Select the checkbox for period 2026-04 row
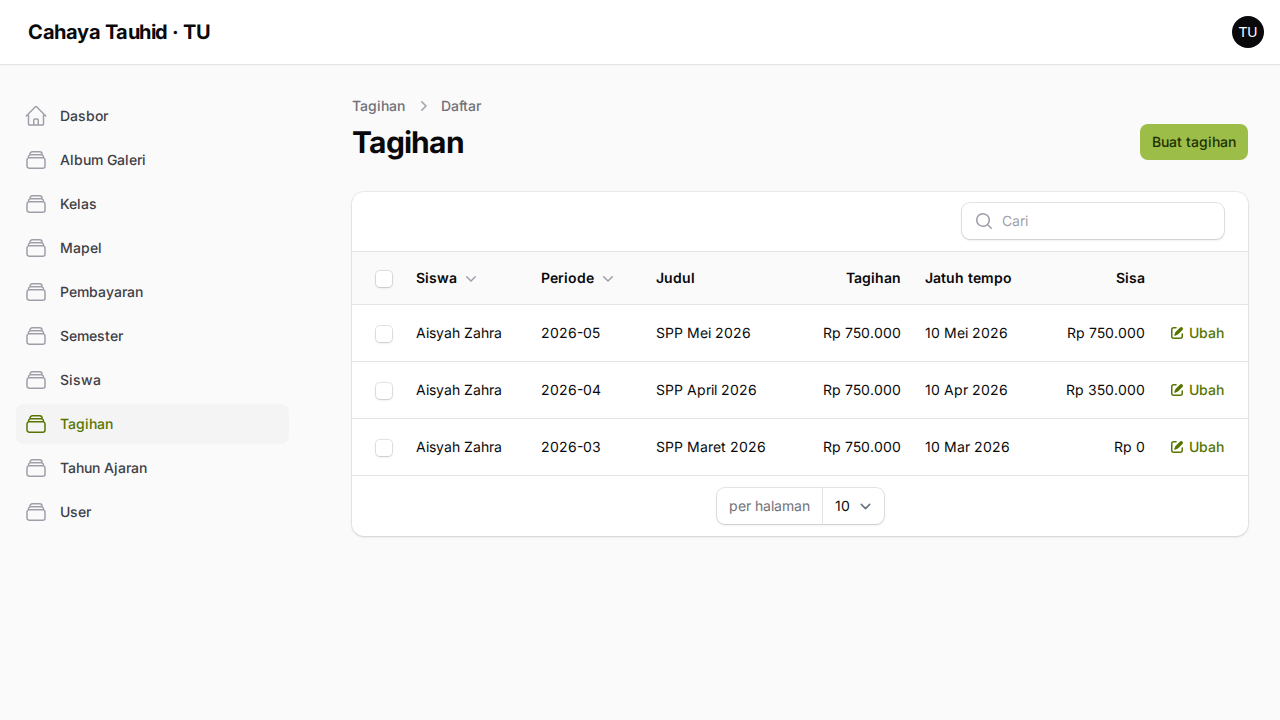This screenshot has height=720, width=1280. [384, 390]
